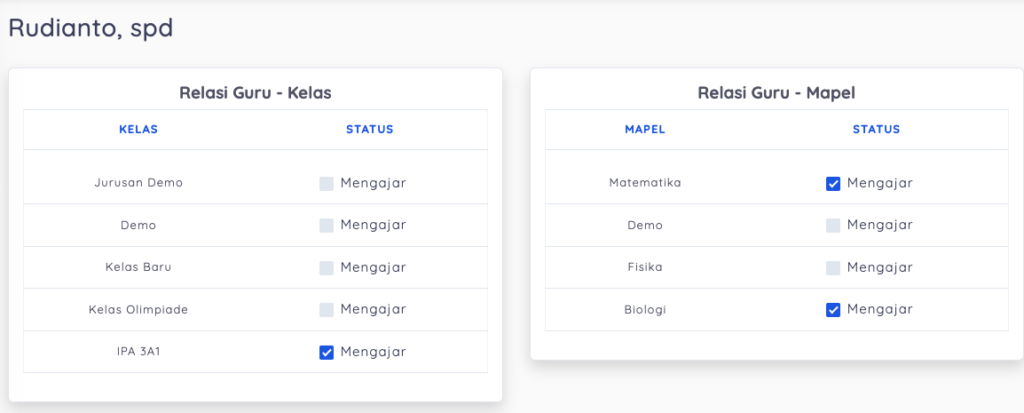Click STATUS header in Guru-Kelas table

point(370,129)
